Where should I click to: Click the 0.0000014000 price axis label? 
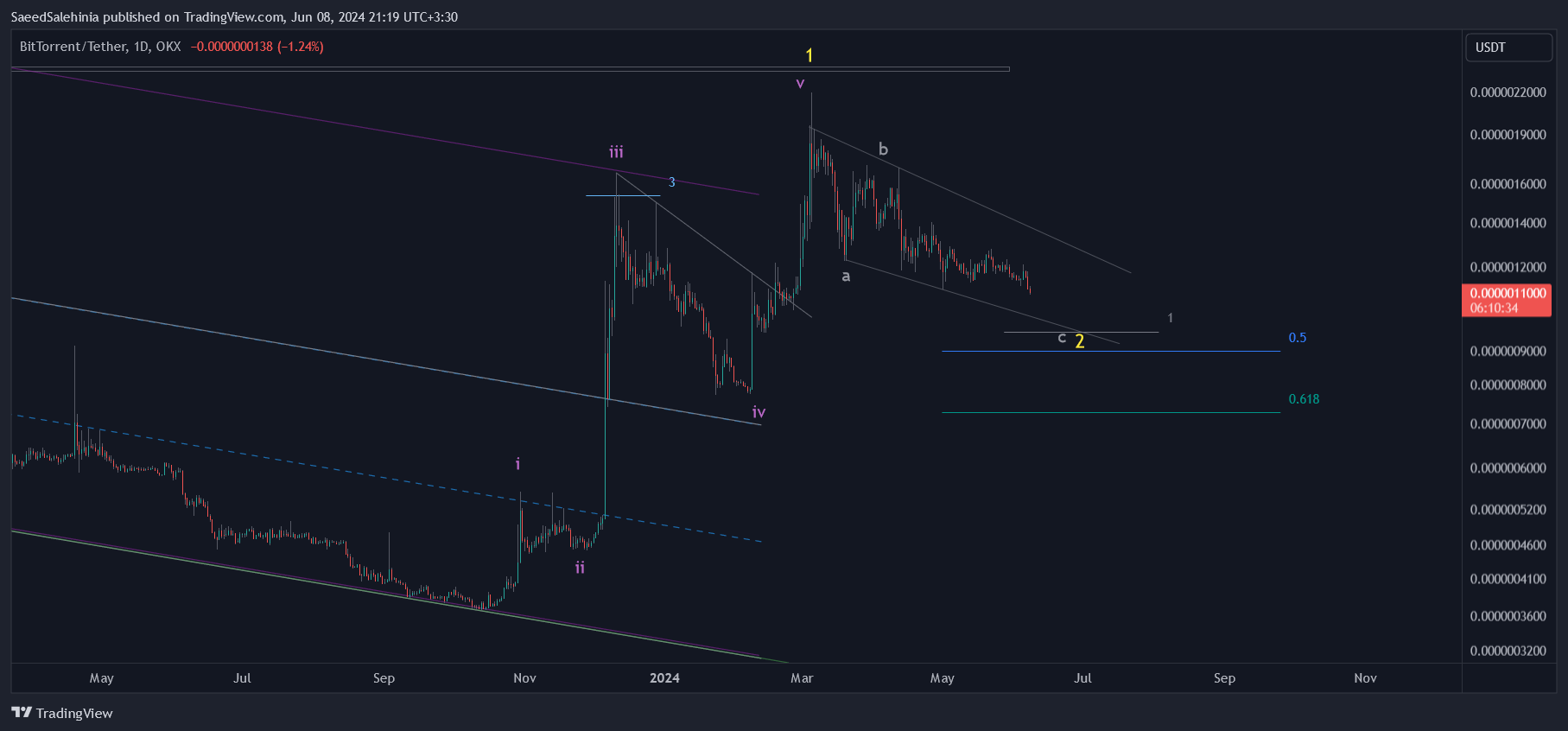(1508, 223)
